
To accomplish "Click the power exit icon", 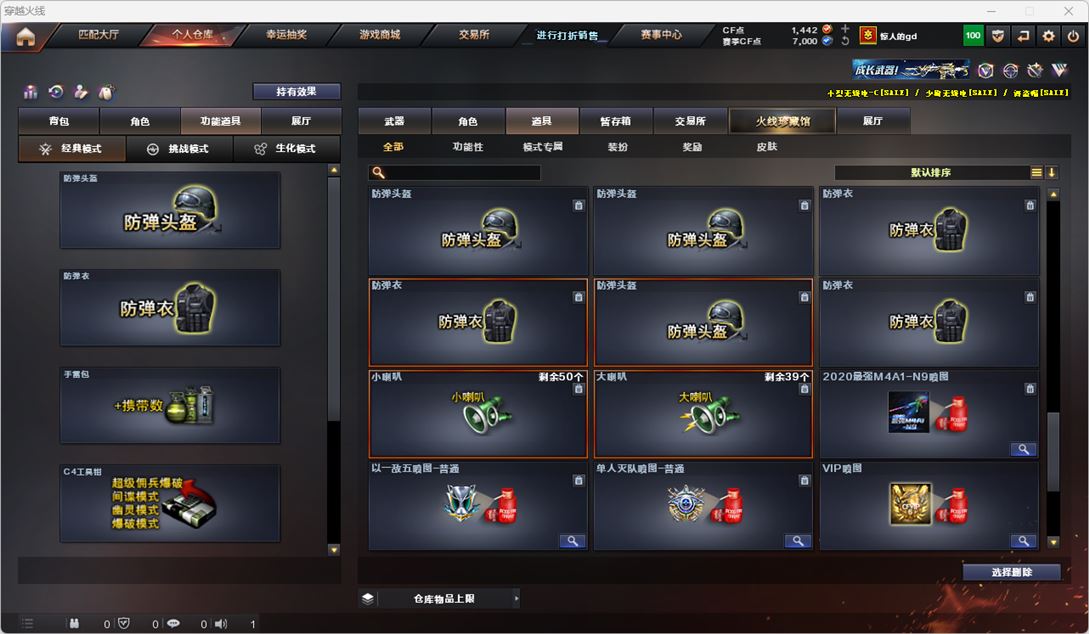I will [1073, 35].
